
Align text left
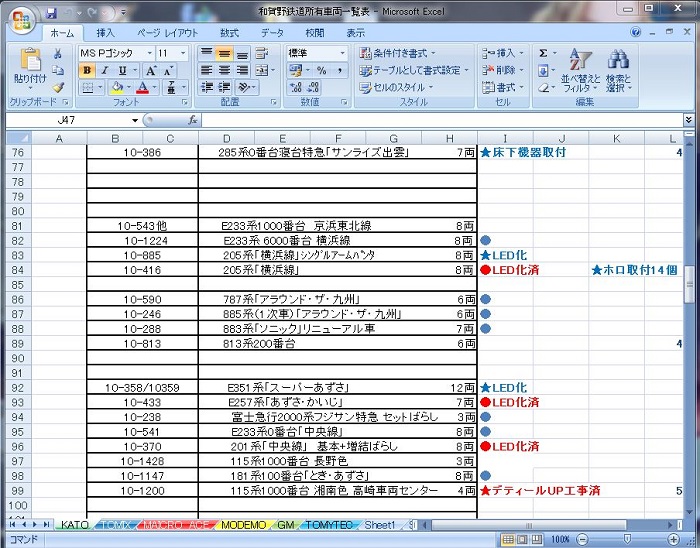click(x=206, y=71)
